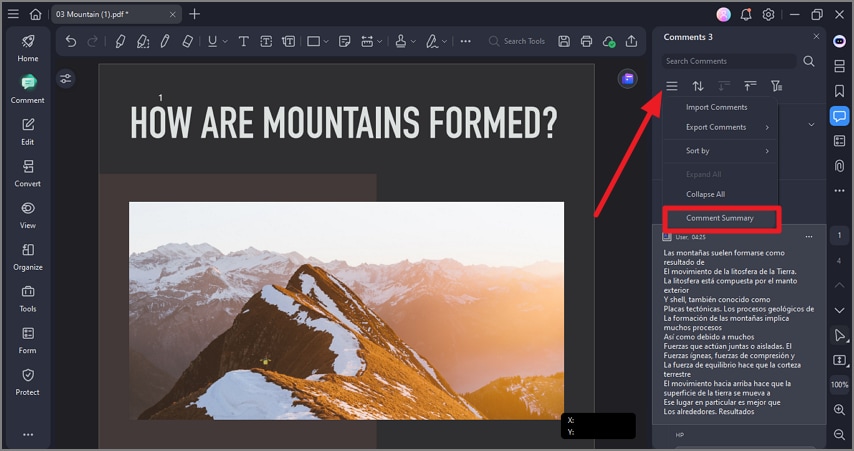Save the document
The height and width of the screenshot is (451, 854).
tap(564, 41)
